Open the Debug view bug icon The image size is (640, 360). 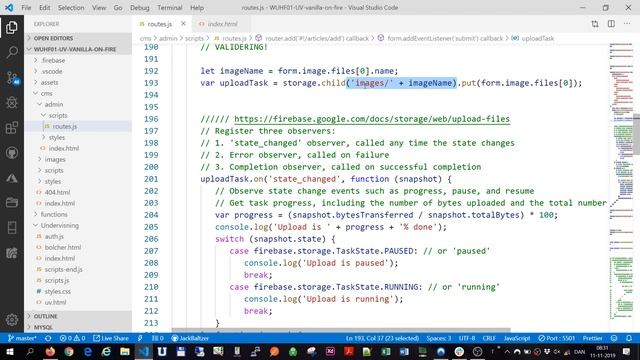[x=11, y=102]
